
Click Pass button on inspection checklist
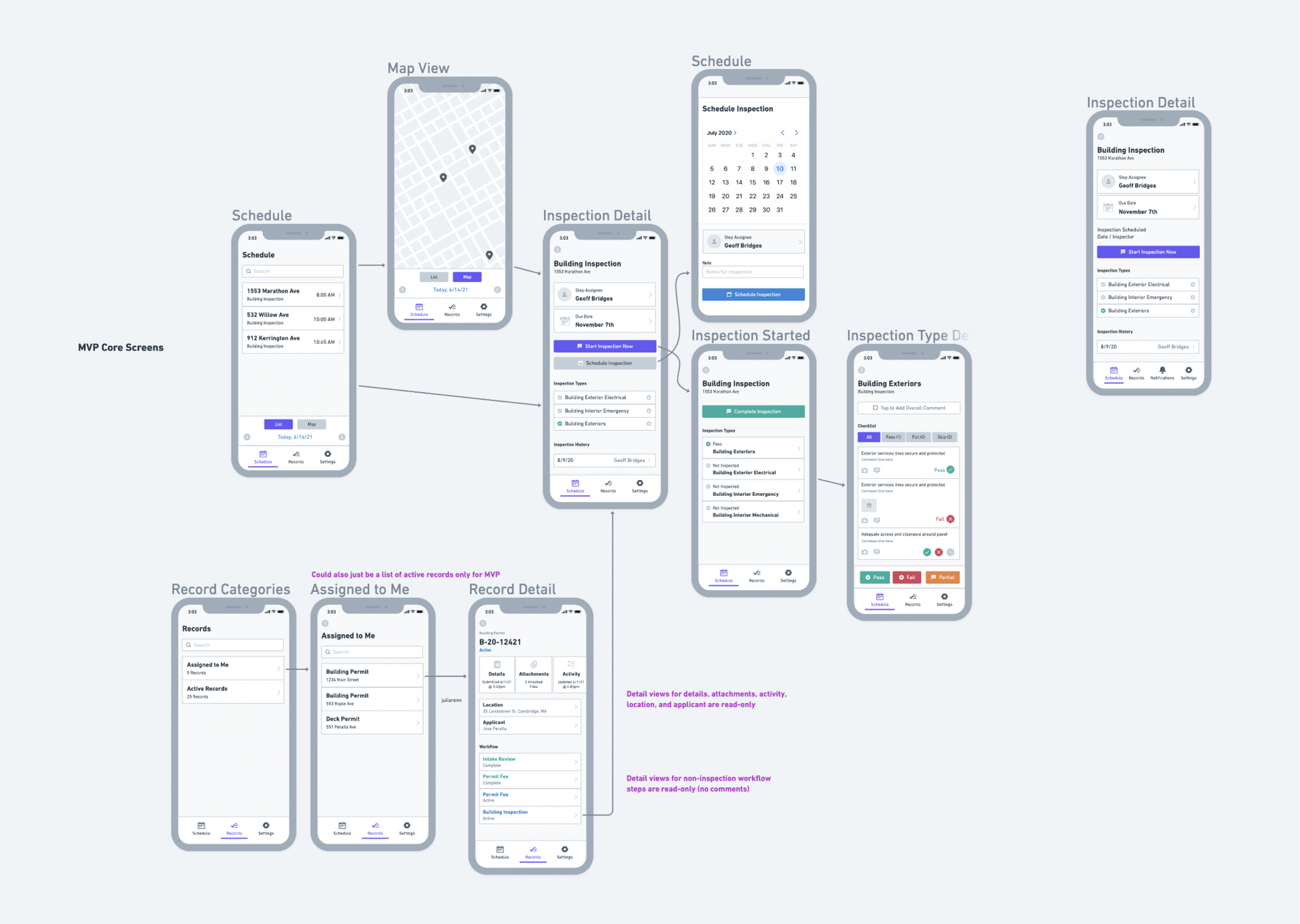(874, 577)
